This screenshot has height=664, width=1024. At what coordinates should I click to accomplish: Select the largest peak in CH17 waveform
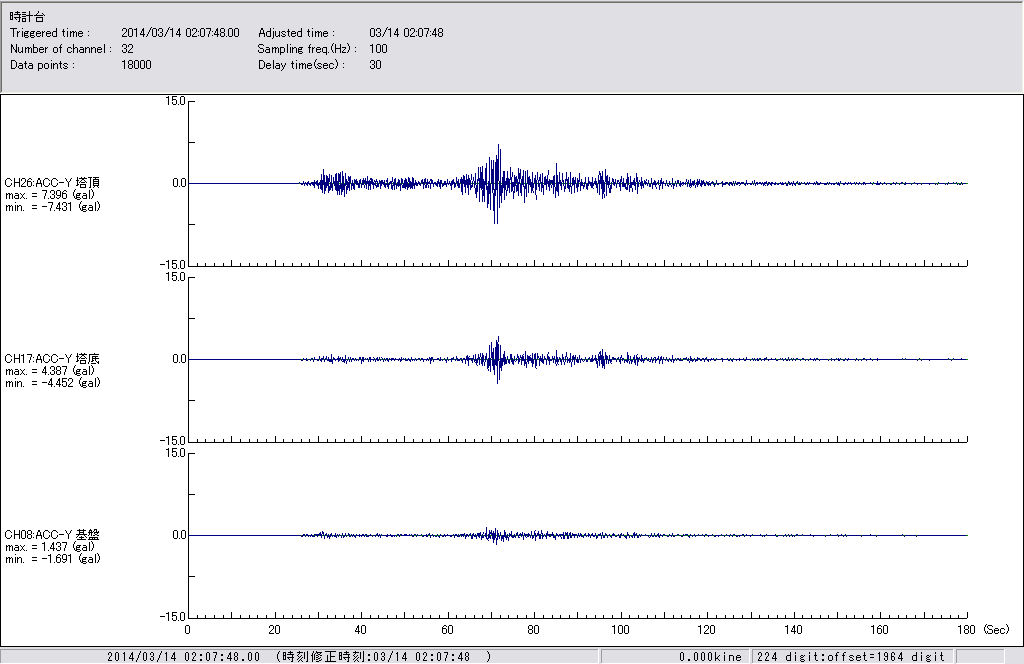497,339
